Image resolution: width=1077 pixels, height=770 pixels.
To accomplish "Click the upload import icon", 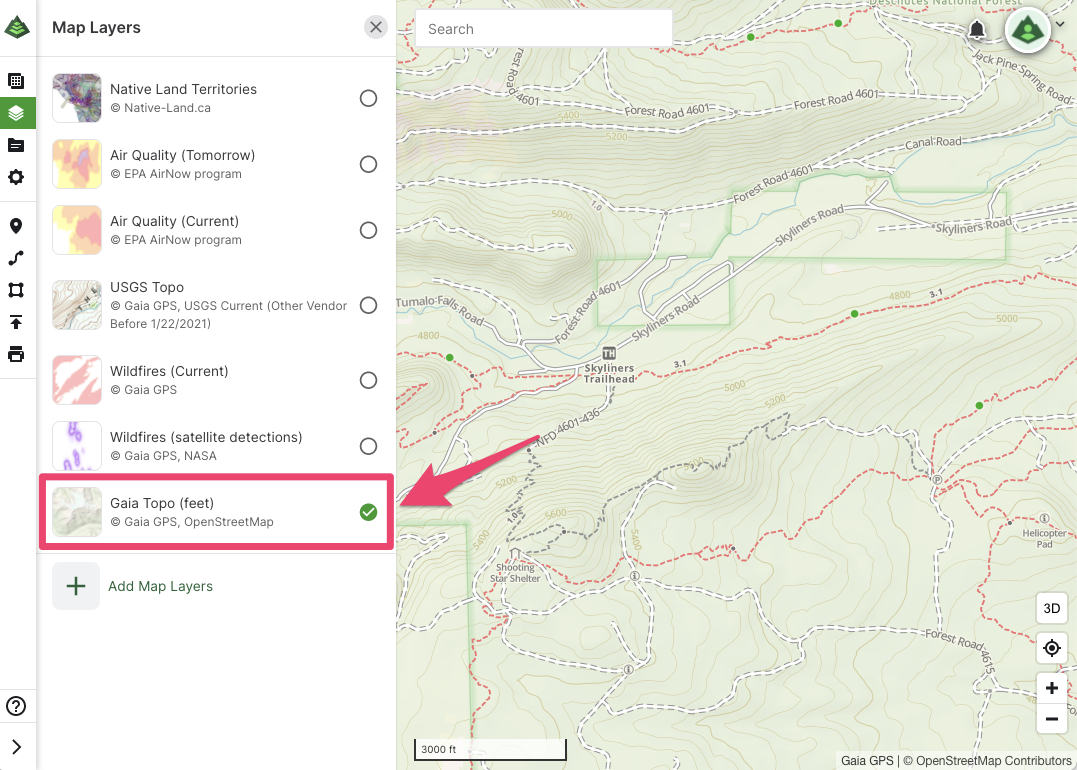I will (x=16, y=322).
